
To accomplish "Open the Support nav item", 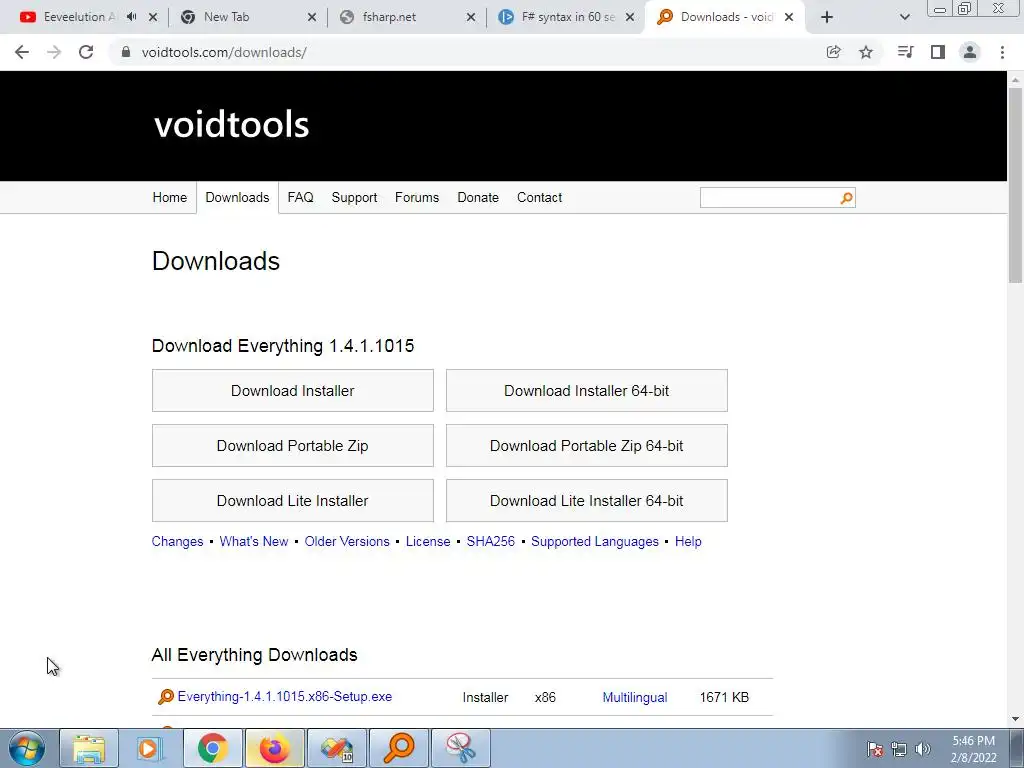I will coord(354,197).
